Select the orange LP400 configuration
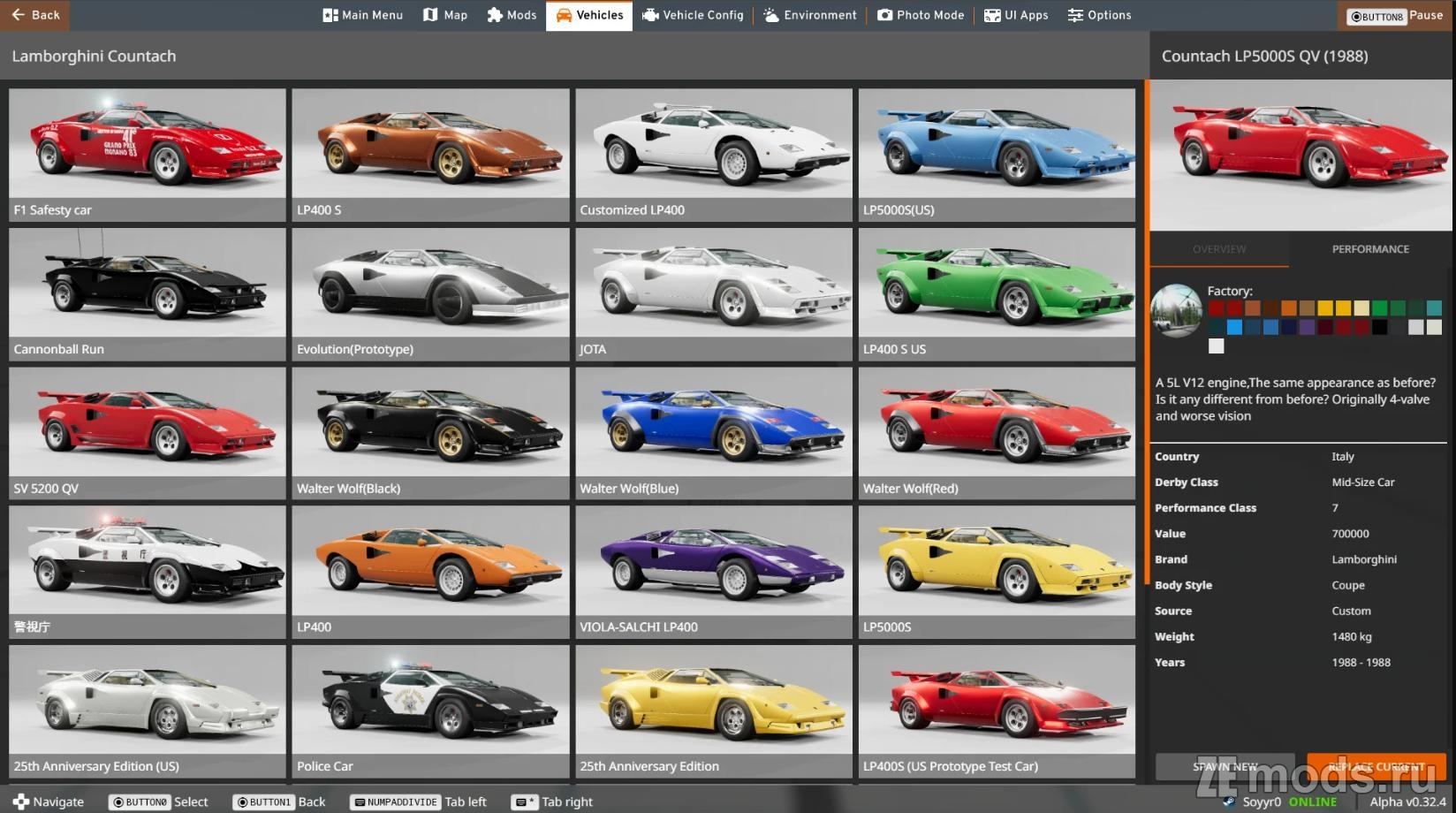Screen dimensions: 1456x813 430,572
